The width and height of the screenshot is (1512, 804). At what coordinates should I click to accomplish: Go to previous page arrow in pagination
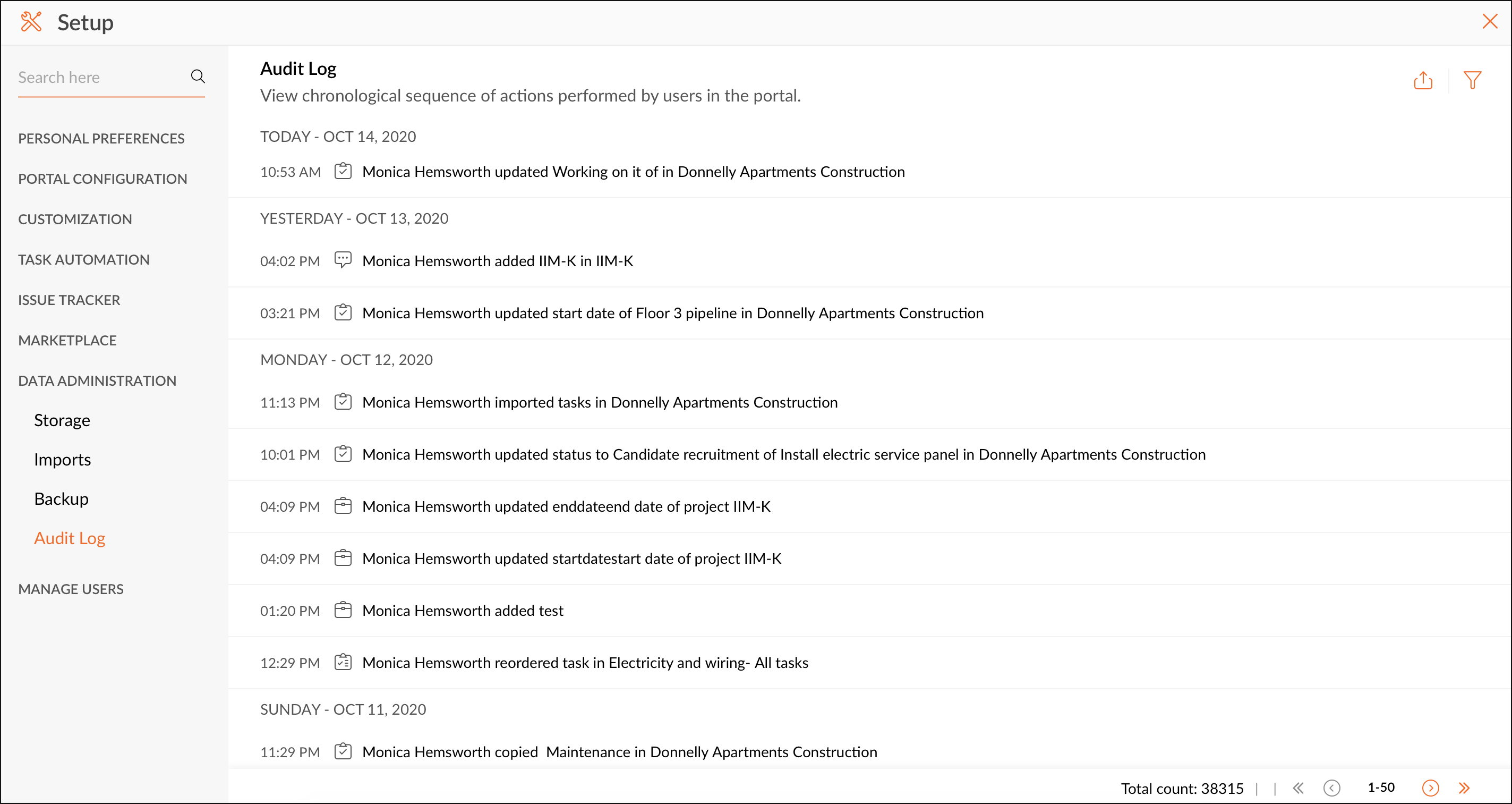point(1331,788)
